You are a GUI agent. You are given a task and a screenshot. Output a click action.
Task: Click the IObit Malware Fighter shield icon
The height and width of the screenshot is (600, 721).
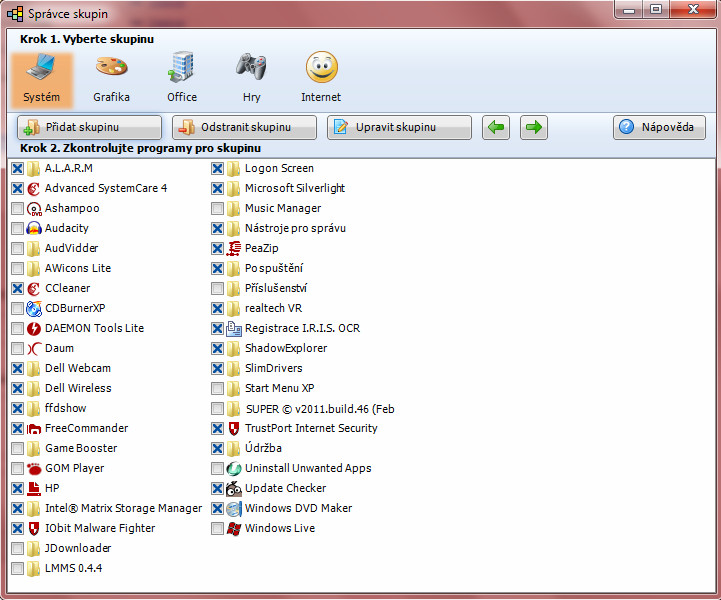(34, 528)
